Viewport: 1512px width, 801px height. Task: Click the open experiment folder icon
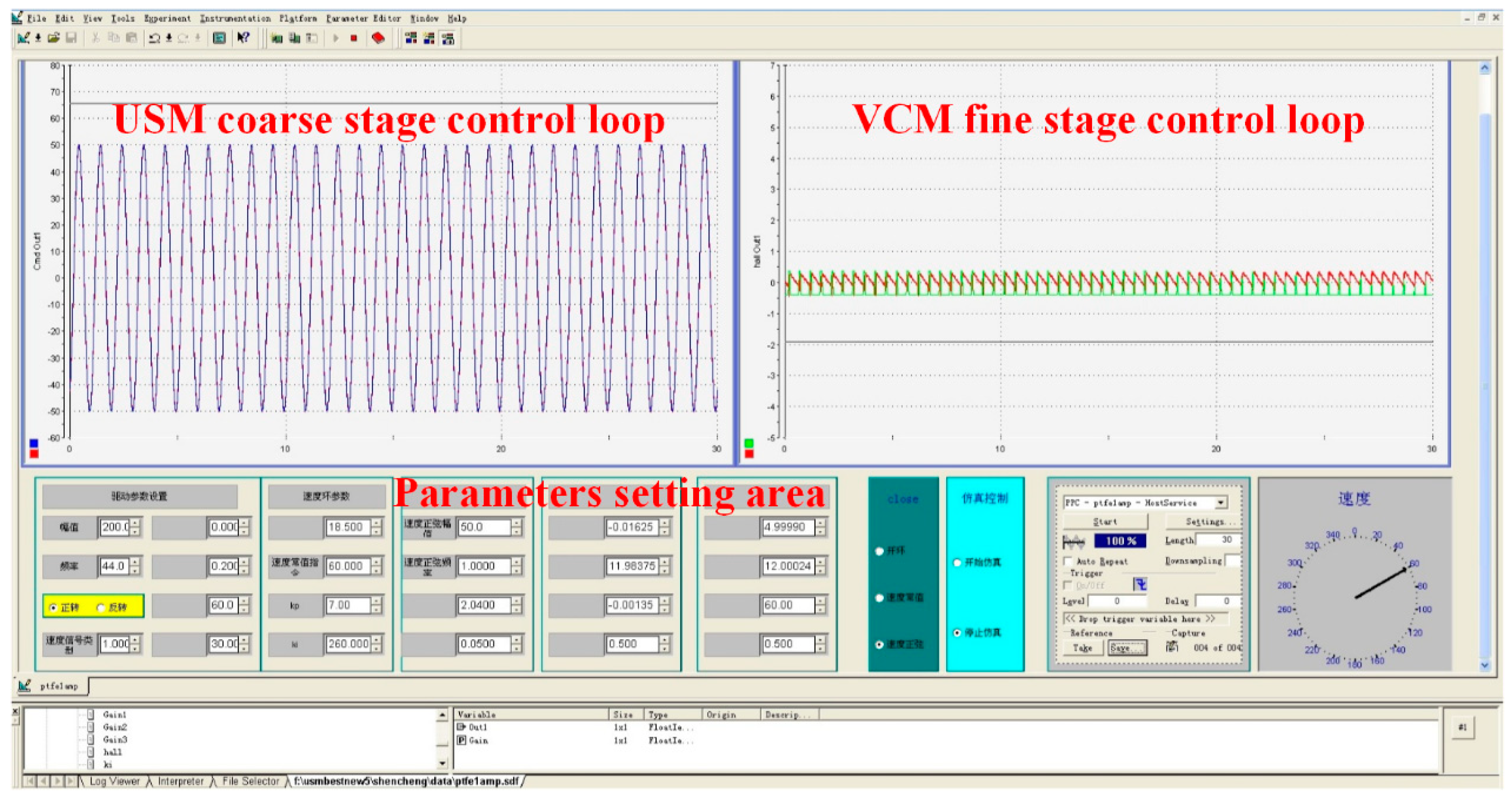pos(53,39)
